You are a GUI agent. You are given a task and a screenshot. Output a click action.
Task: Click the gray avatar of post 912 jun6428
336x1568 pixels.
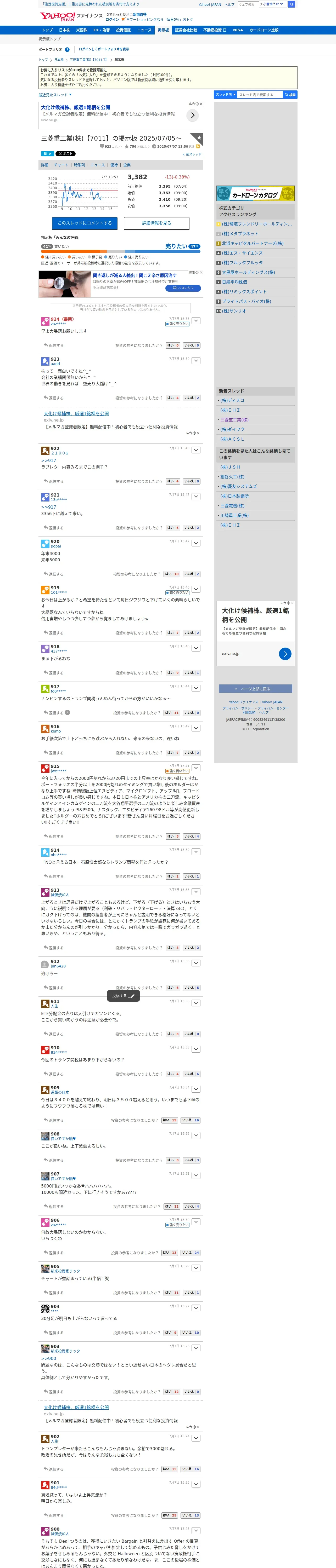pyautogui.click(x=45, y=964)
